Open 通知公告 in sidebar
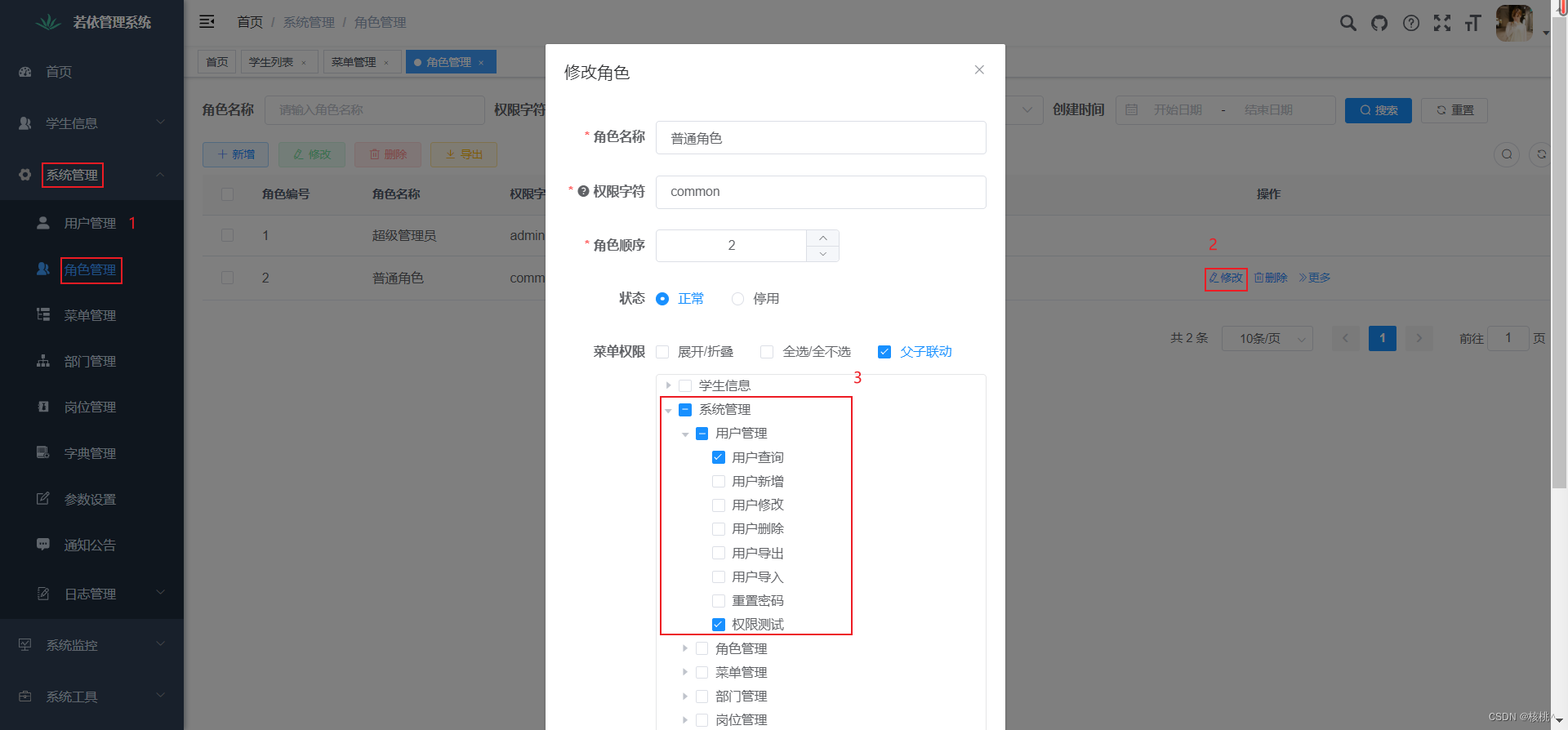The height and width of the screenshot is (730, 1568). pyautogui.click(x=91, y=545)
